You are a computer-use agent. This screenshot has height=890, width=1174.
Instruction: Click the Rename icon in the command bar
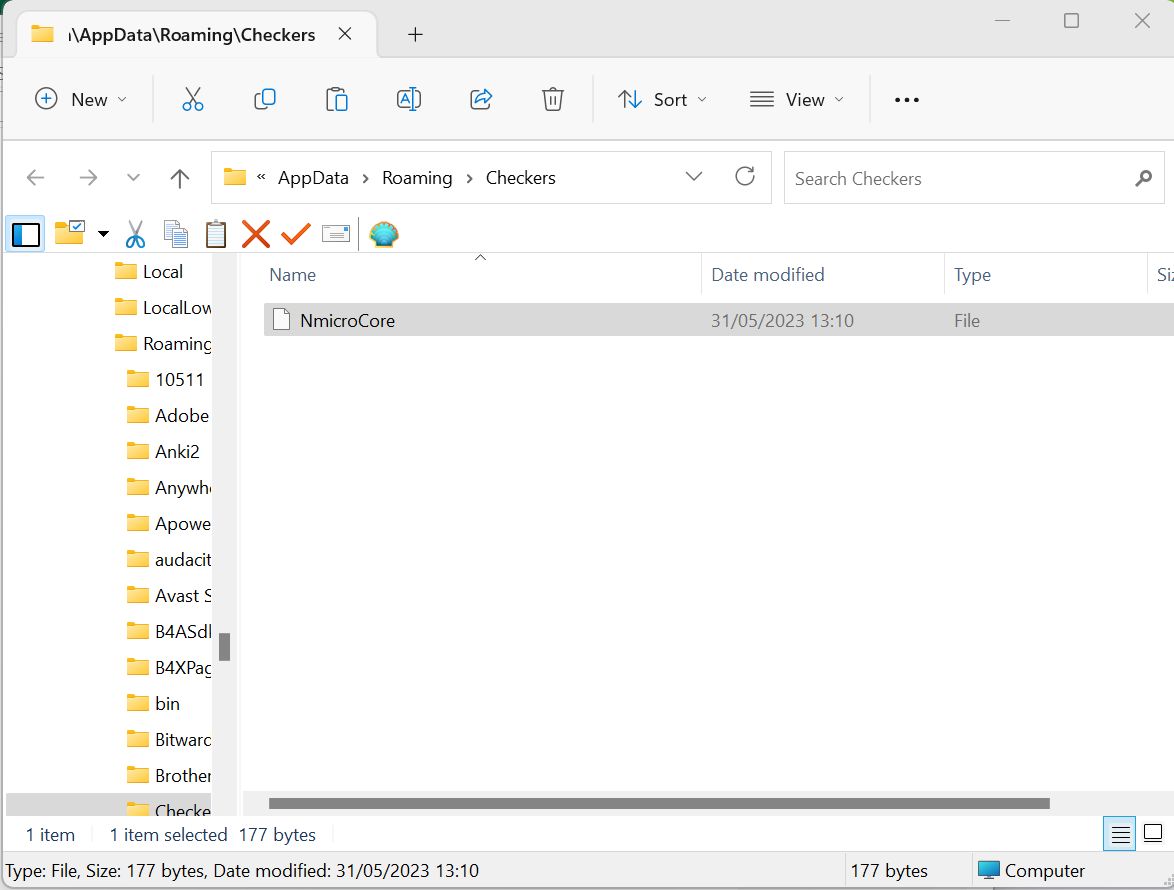pyautogui.click(x=408, y=100)
